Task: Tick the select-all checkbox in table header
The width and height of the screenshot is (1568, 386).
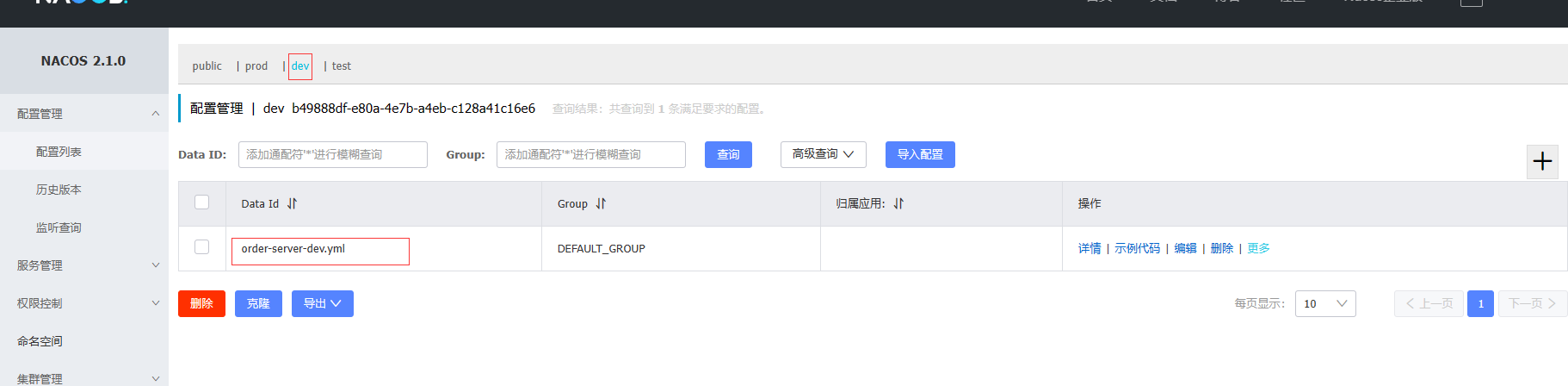Action: pyautogui.click(x=202, y=202)
